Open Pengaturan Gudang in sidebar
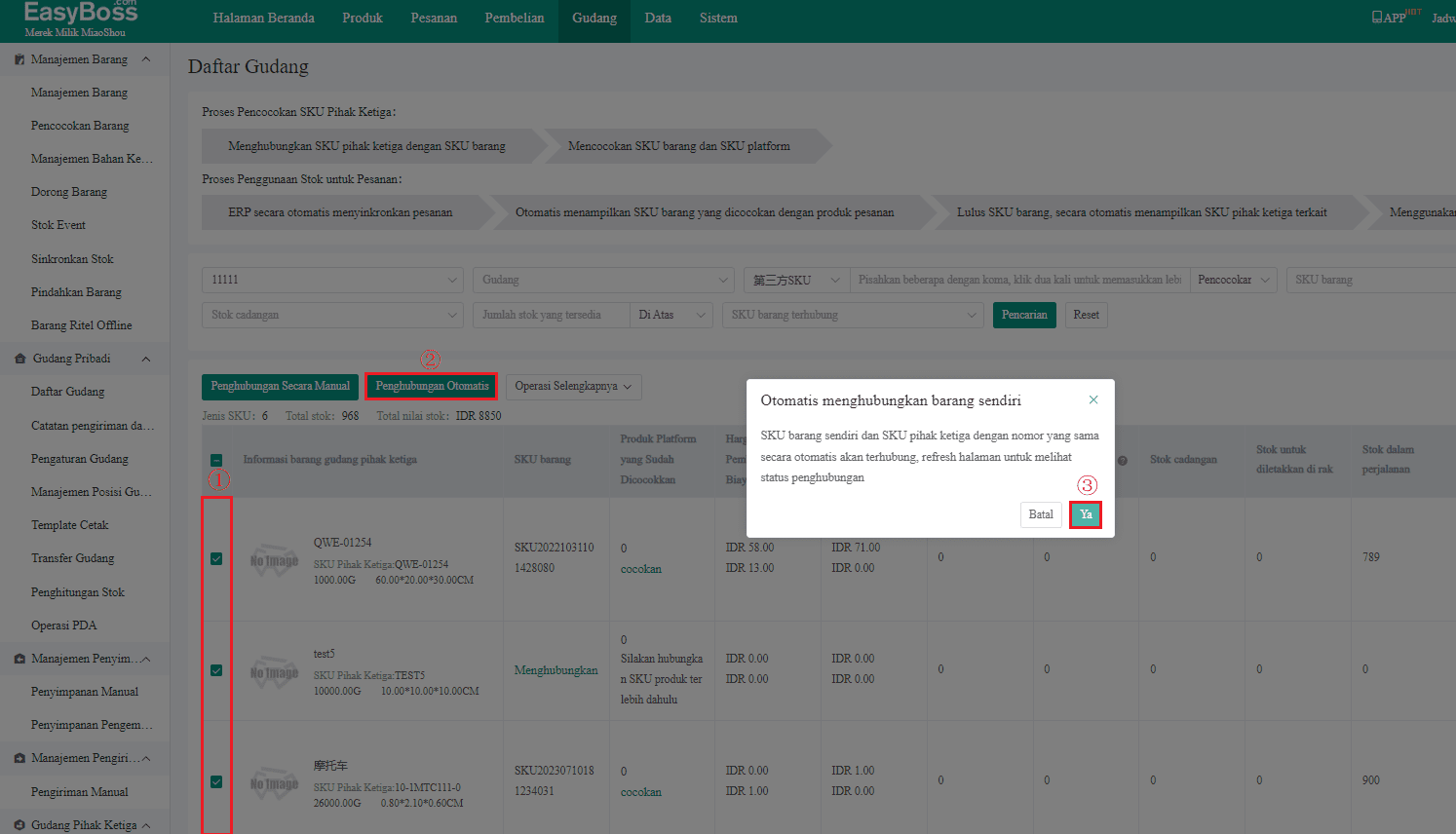The image size is (1456, 834). [80, 459]
